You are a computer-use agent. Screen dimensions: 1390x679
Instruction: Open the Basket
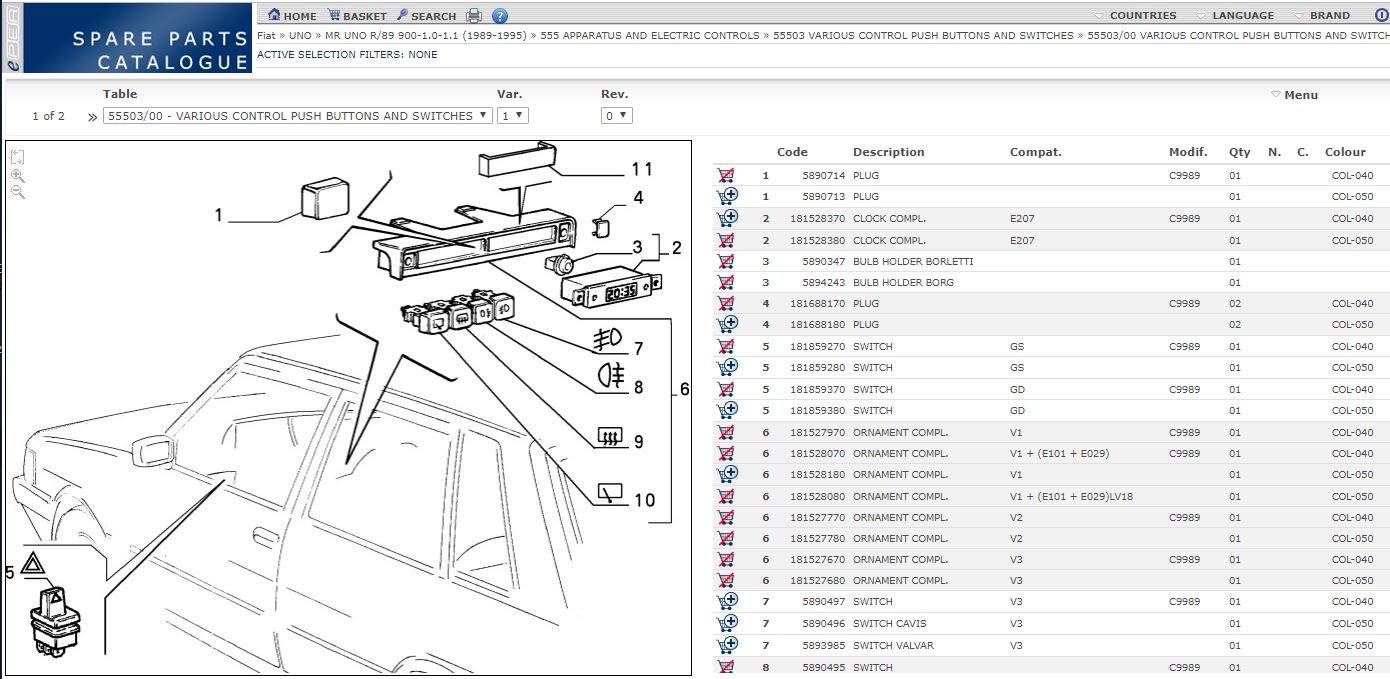click(357, 15)
